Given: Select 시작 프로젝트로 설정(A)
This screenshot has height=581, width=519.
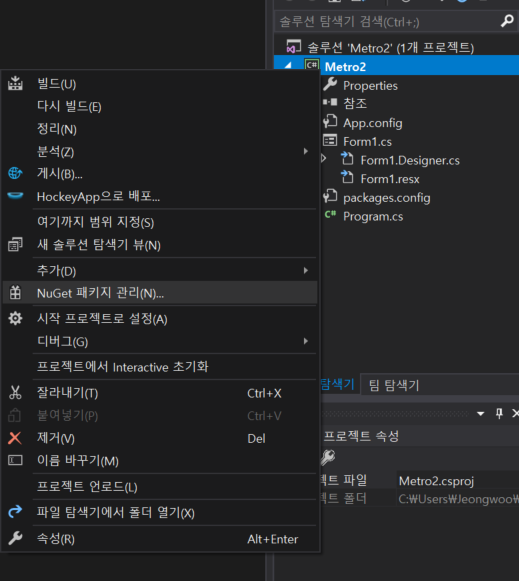Looking at the screenshot, I should click(159, 319).
